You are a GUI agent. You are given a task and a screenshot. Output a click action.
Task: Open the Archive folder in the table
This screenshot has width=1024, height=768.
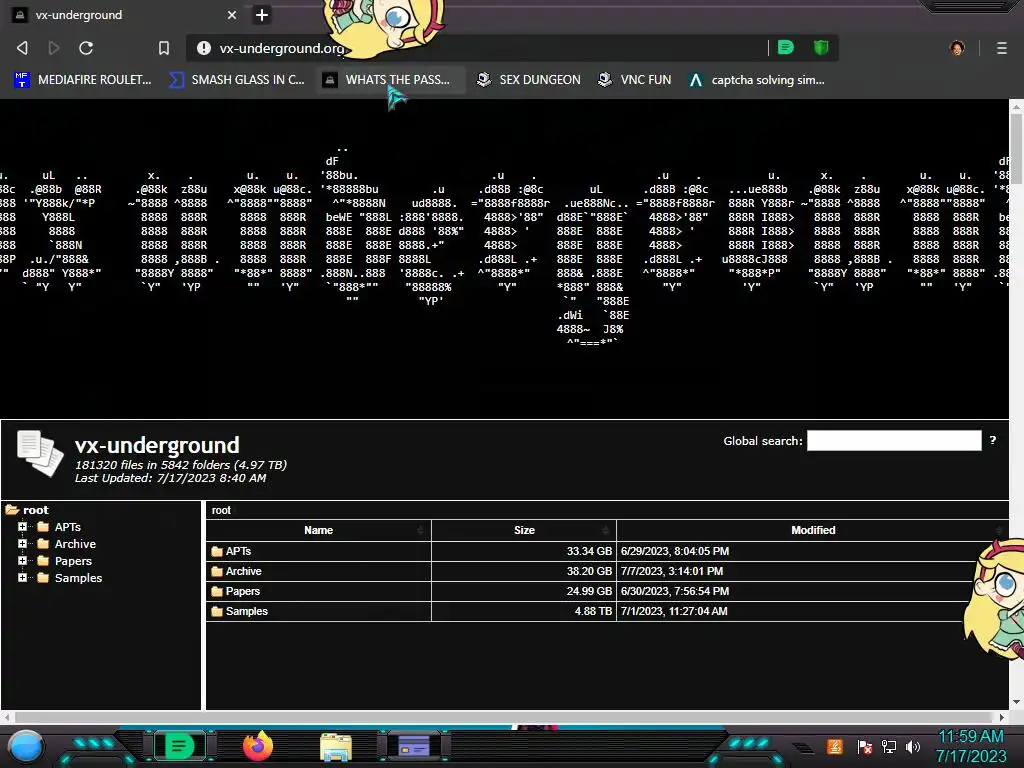(243, 571)
